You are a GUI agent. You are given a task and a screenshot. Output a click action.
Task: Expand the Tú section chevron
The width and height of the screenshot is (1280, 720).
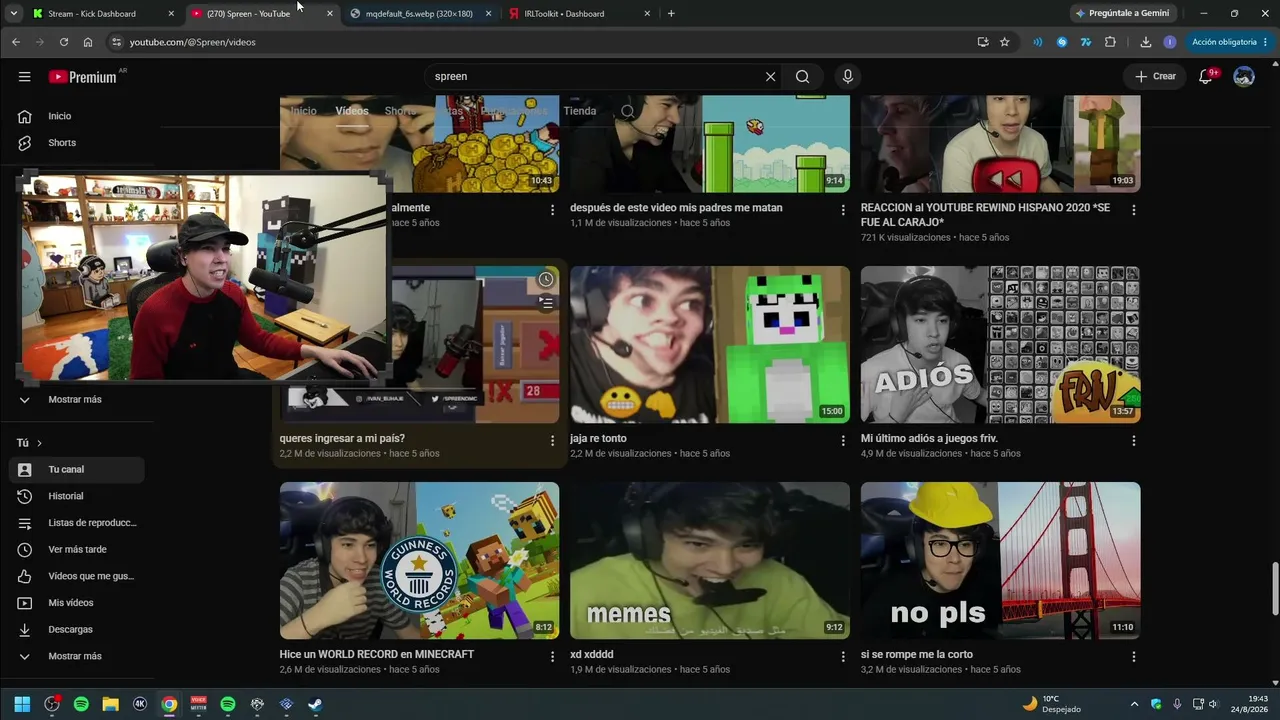tap(39, 443)
